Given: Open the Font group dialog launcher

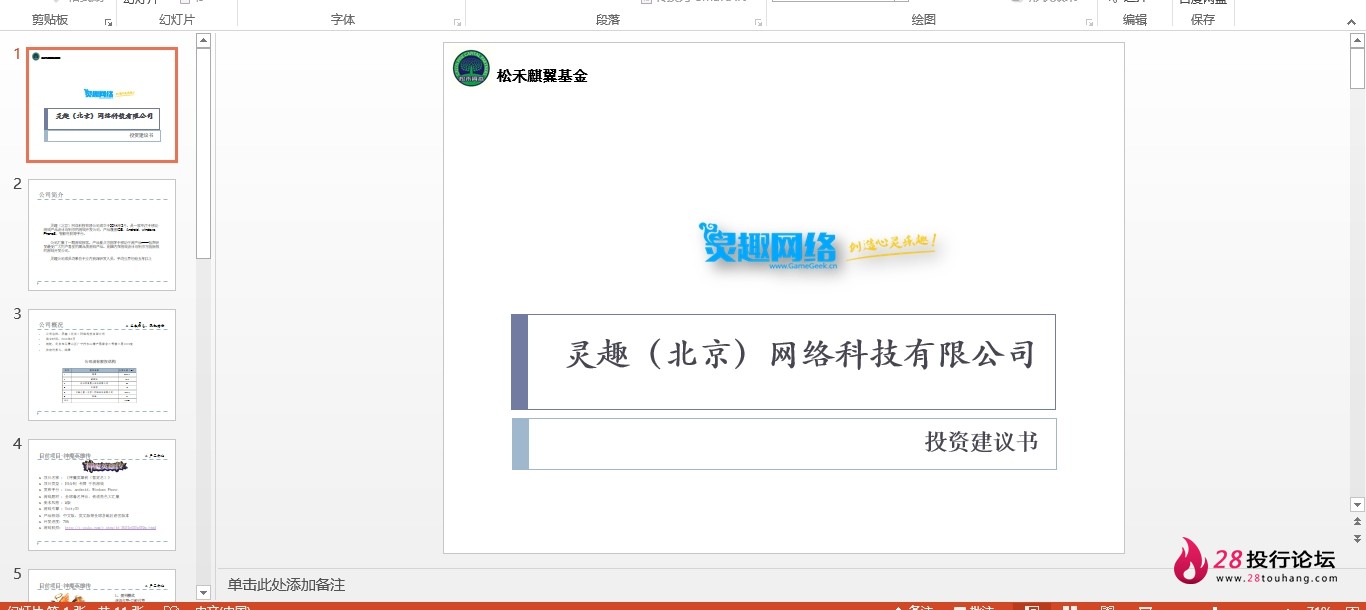Looking at the screenshot, I should pos(458,21).
